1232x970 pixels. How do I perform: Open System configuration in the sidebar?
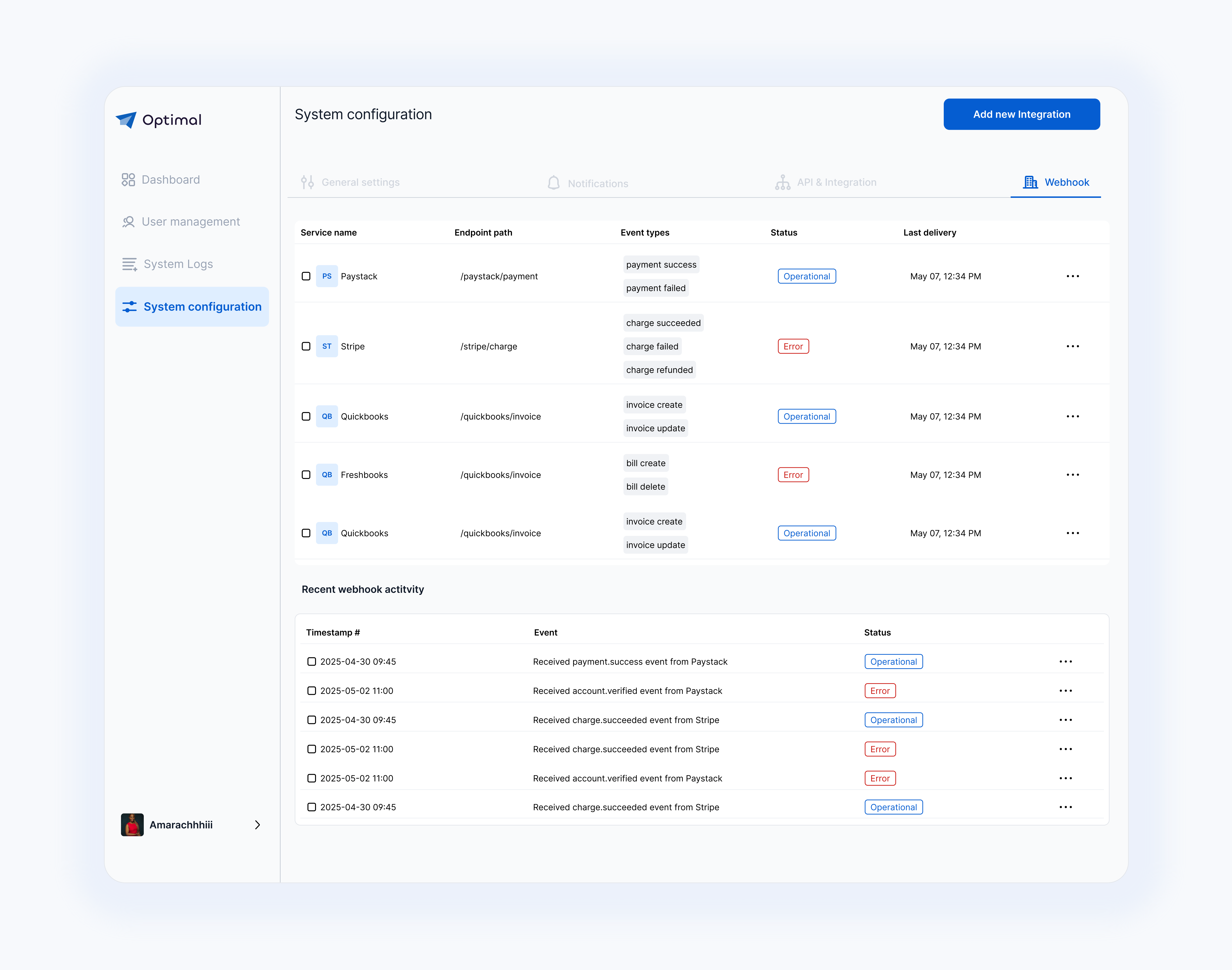click(192, 307)
